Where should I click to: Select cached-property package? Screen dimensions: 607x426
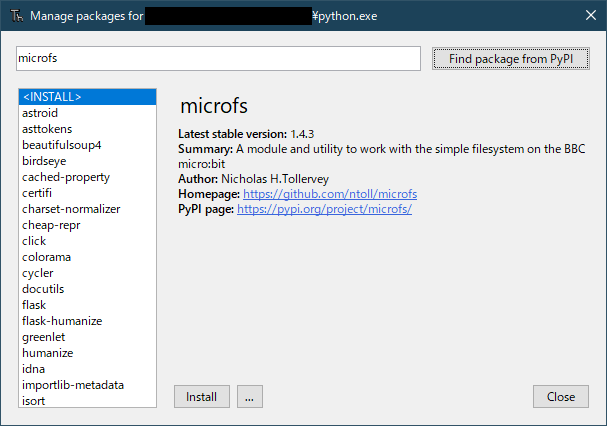coord(66,177)
